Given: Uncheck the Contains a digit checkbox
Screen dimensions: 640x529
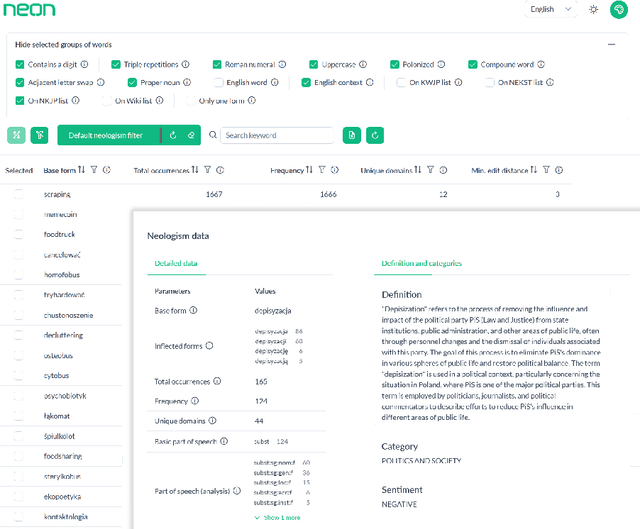Looking at the screenshot, I should coord(20,65).
